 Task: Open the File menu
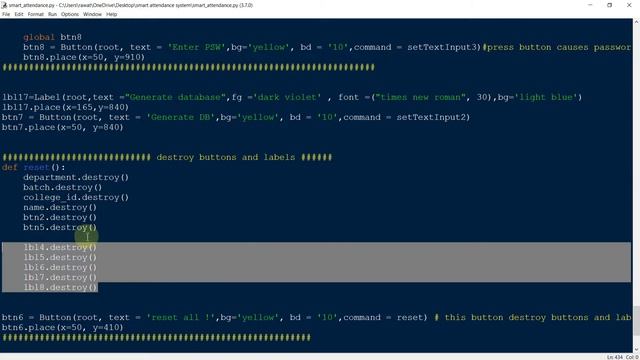pos(6,14)
